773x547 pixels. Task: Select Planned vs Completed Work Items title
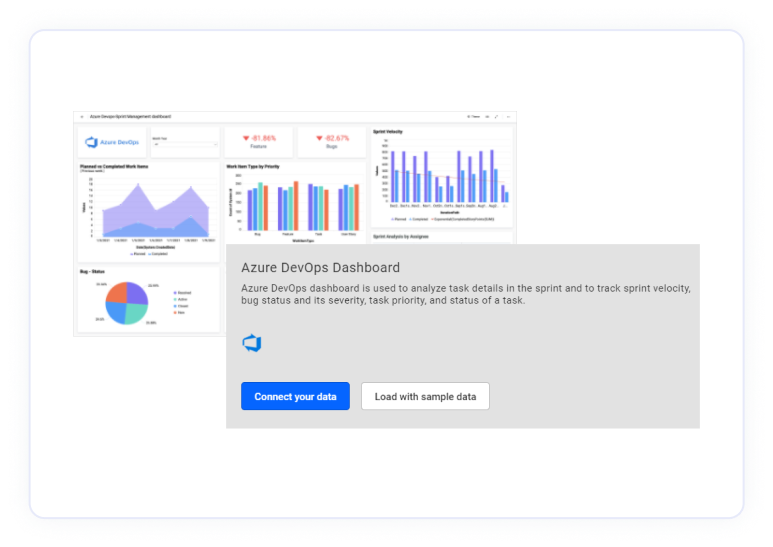pos(114,167)
